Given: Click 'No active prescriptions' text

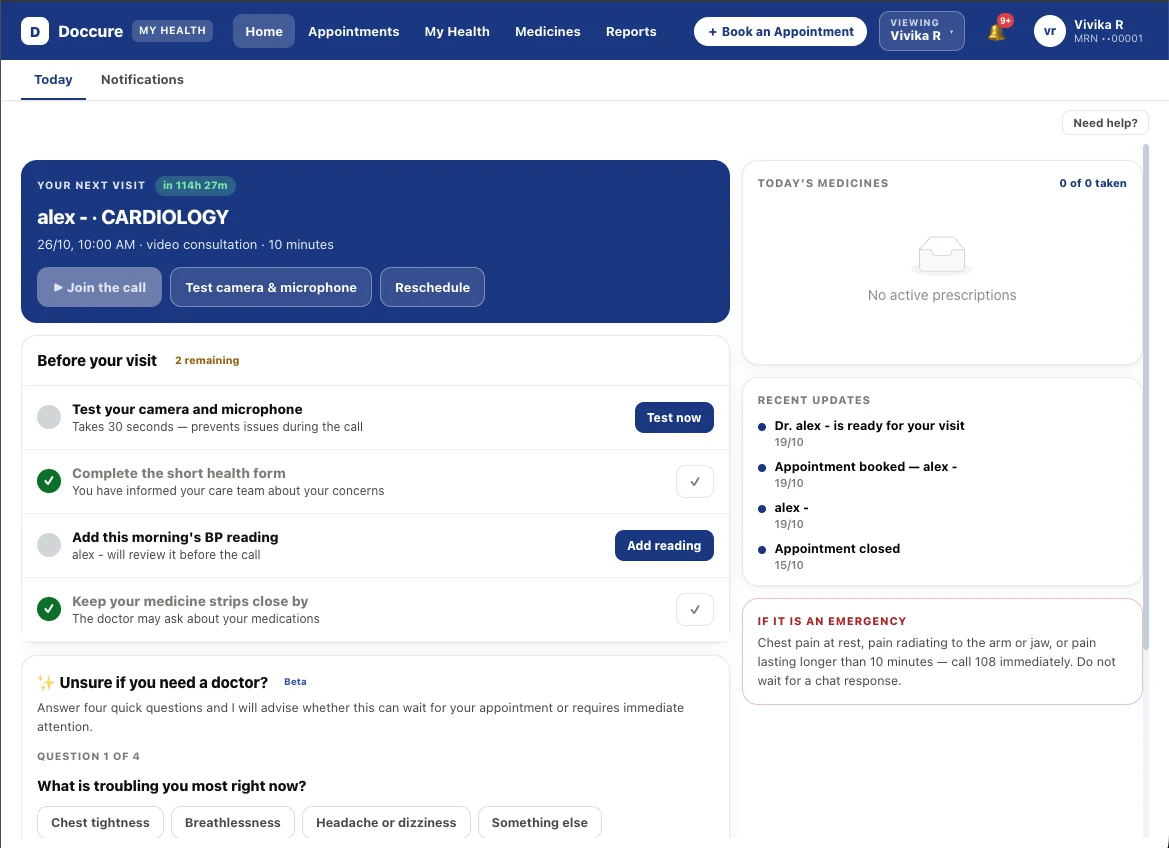Looking at the screenshot, I should 942,295.
